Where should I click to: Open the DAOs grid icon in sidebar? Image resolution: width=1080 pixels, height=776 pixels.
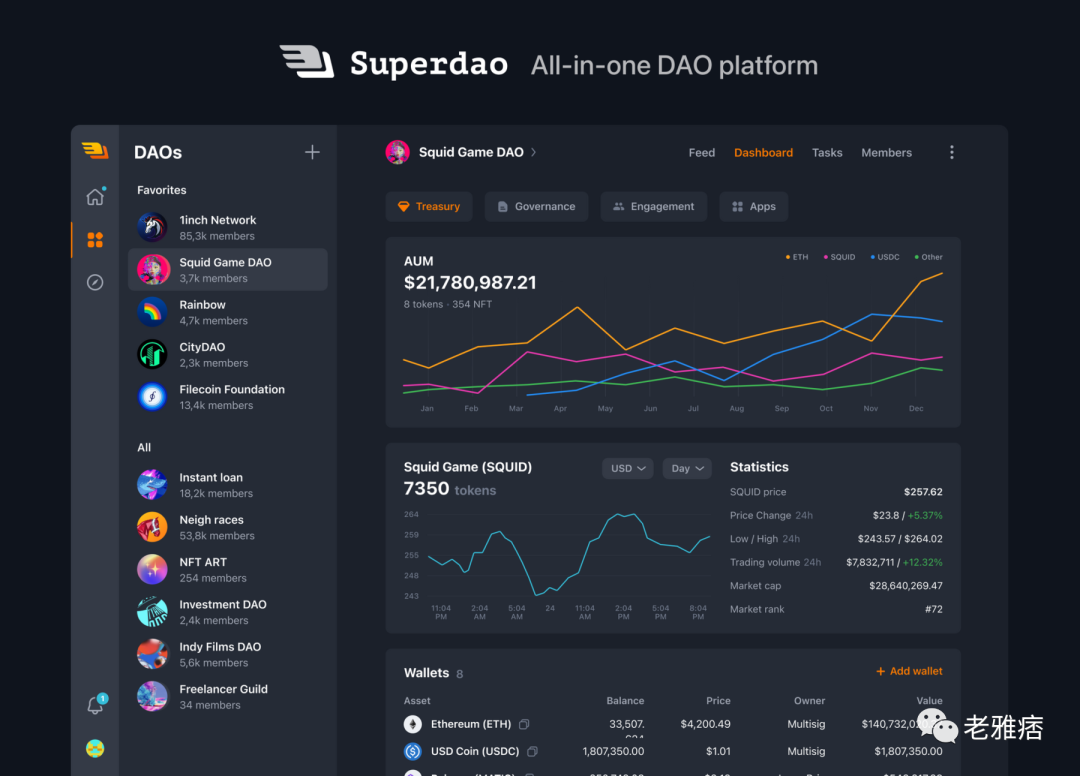pos(95,240)
